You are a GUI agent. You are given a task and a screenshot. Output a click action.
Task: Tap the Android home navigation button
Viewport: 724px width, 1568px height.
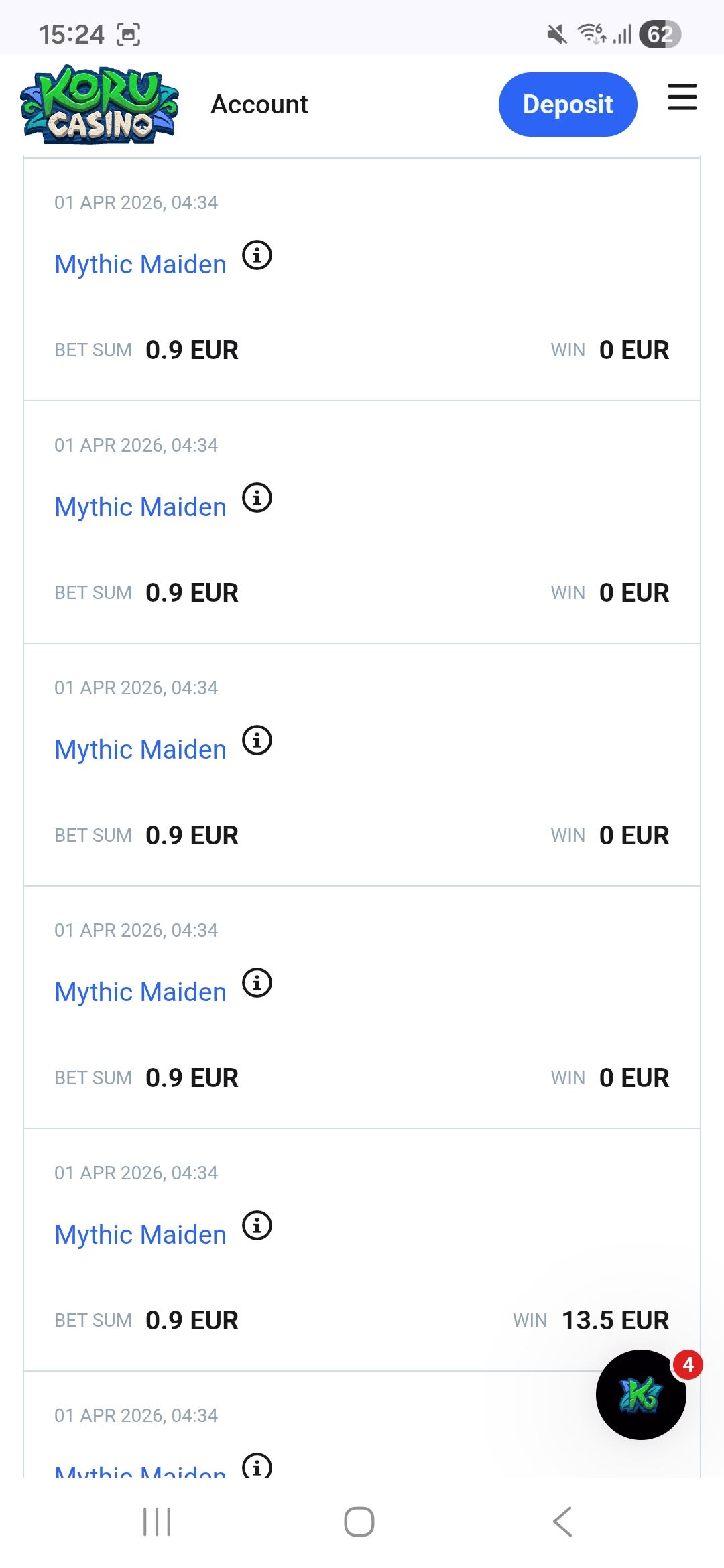tap(359, 1522)
